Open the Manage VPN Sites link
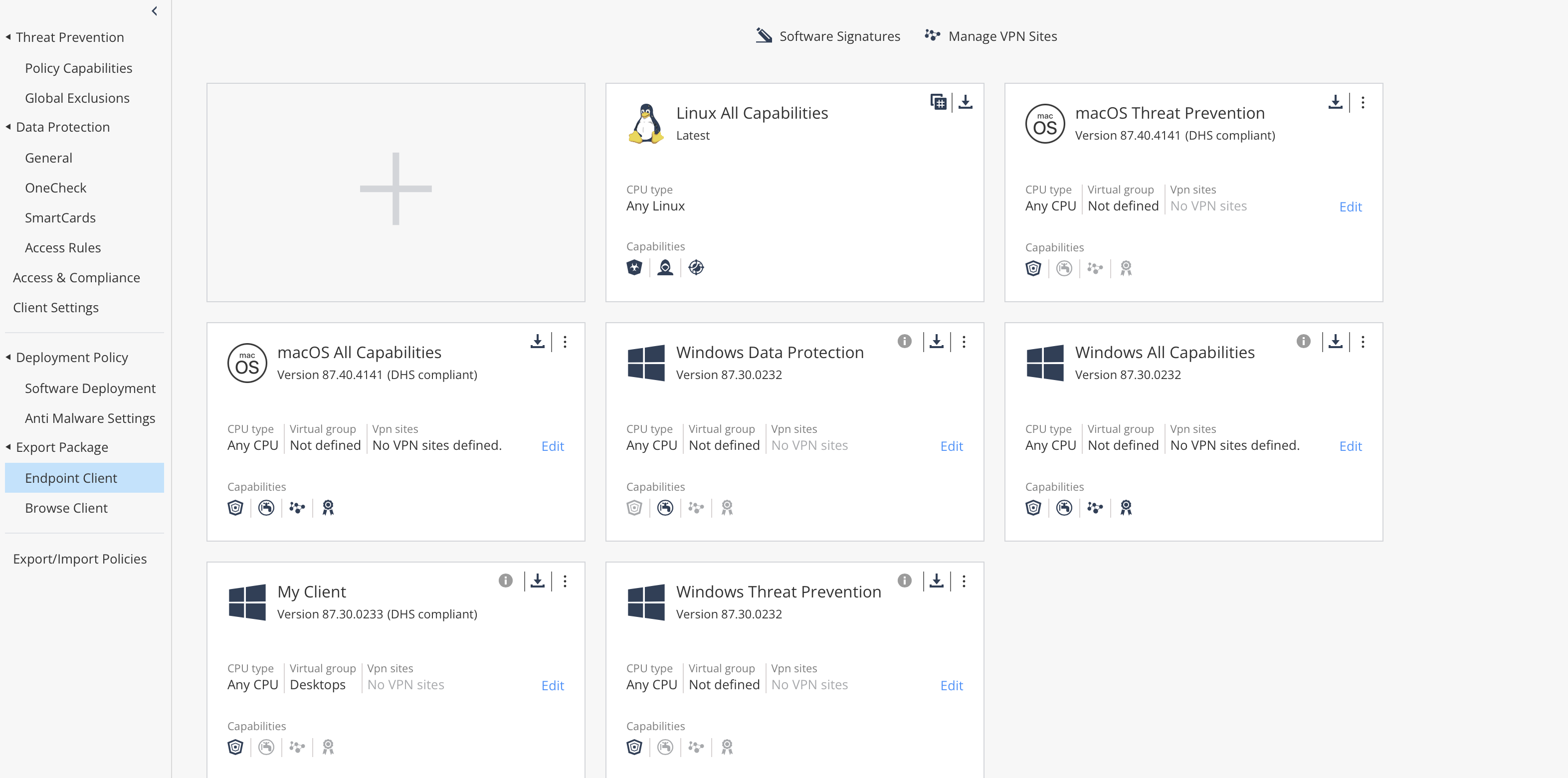The image size is (1568, 778). pos(1002,36)
